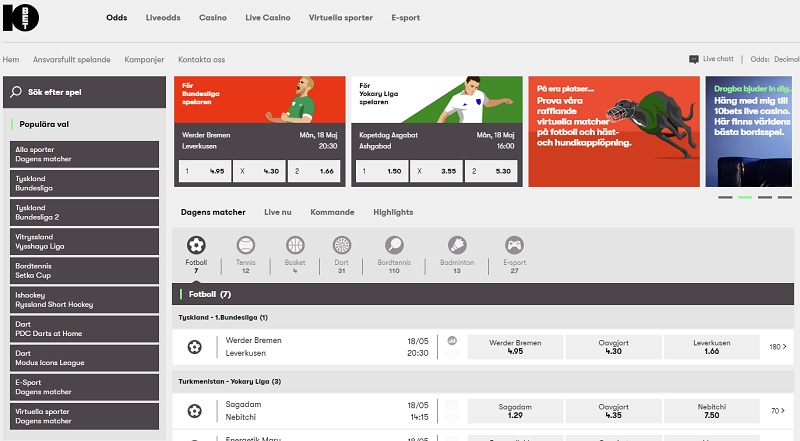Click the Live chatt icon
This screenshot has width=800, height=441.
pyautogui.click(x=694, y=59)
